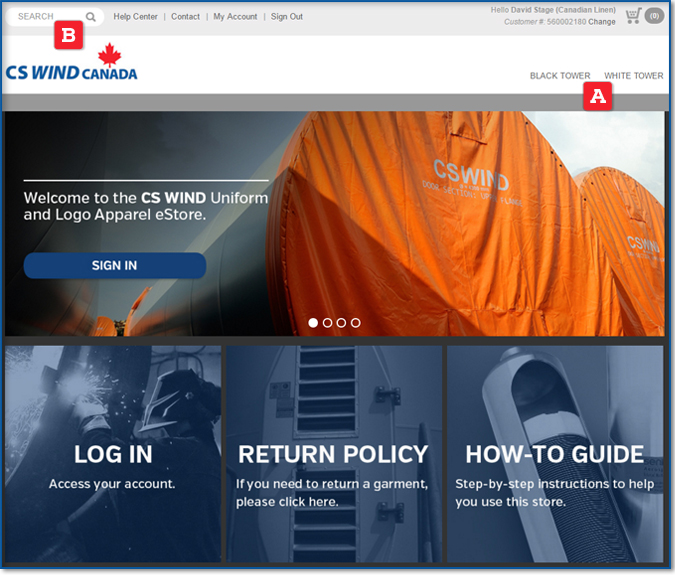Screen dimensions: 675x575
Task: Open the Help Center link
Action: pyautogui.click(x=135, y=17)
